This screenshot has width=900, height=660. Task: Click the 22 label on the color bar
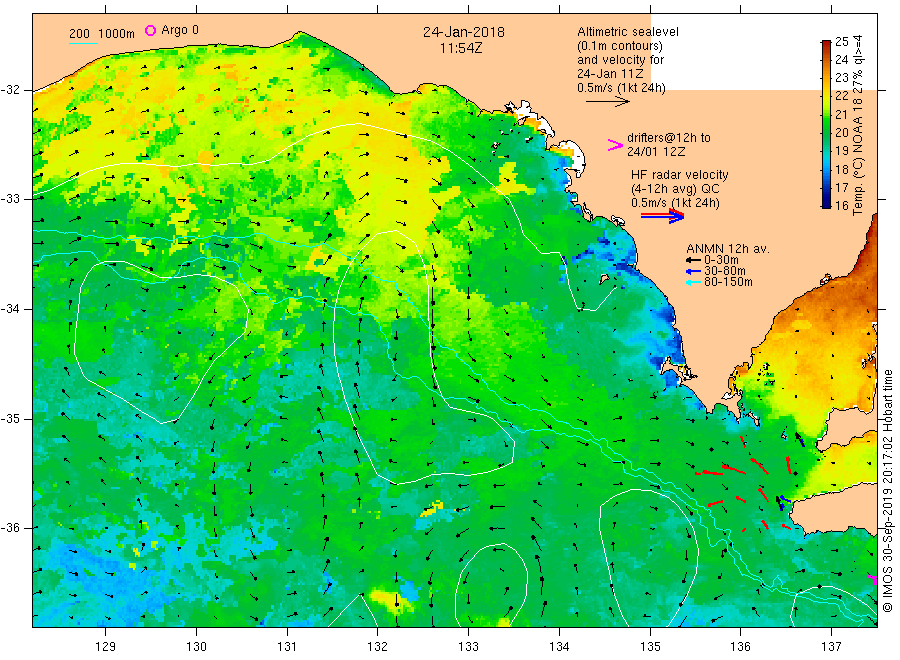(841, 96)
